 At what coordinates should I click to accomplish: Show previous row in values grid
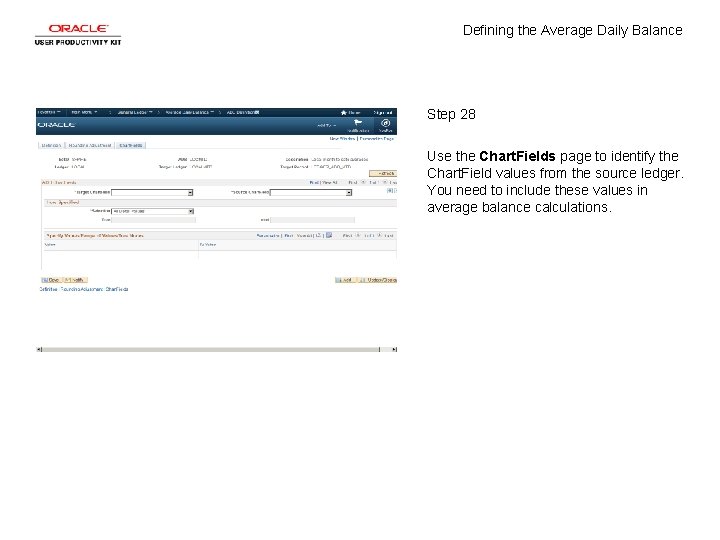(358, 235)
